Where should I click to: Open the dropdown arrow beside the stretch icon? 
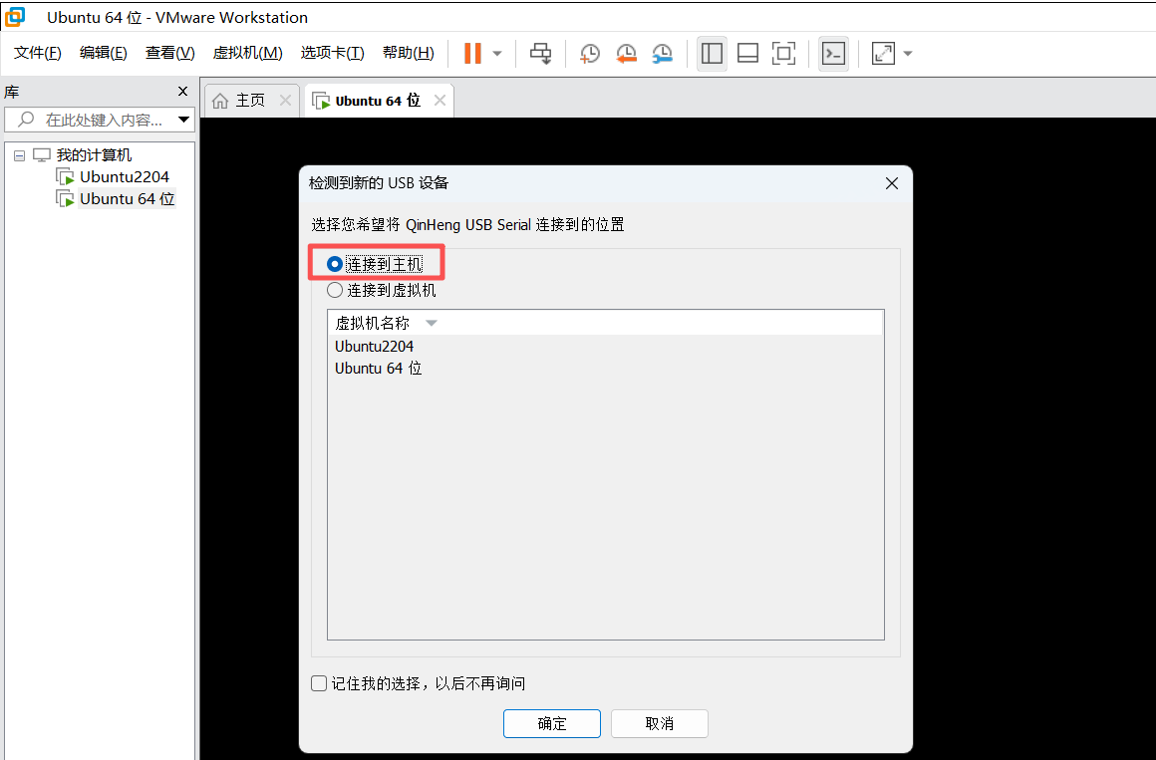pos(908,53)
